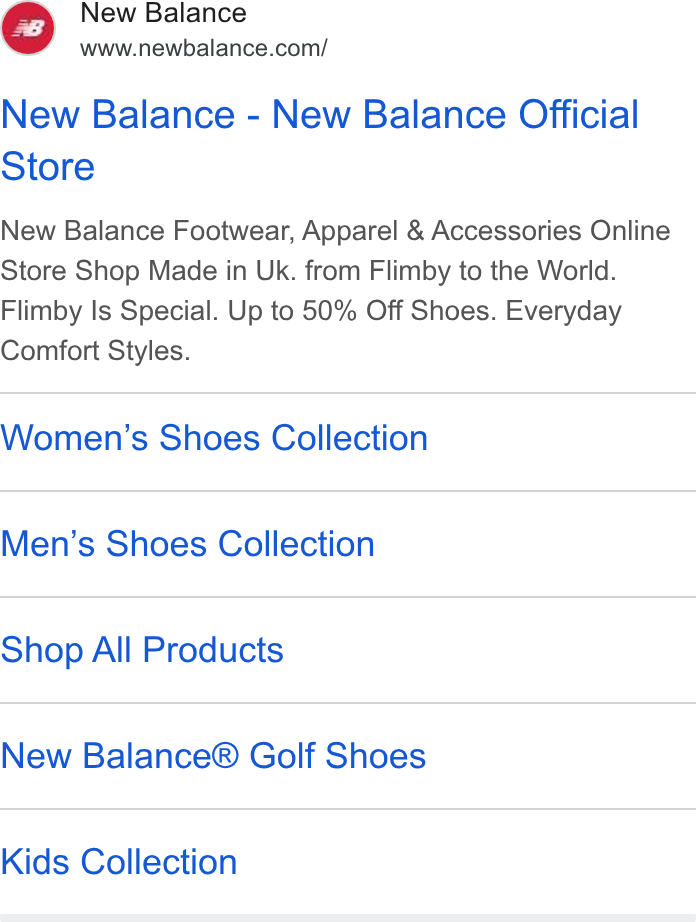Image resolution: width=696 pixels, height=922 pixels.
Task: Click "New Balance Official" in the blue headline
Action: point(455,114)
